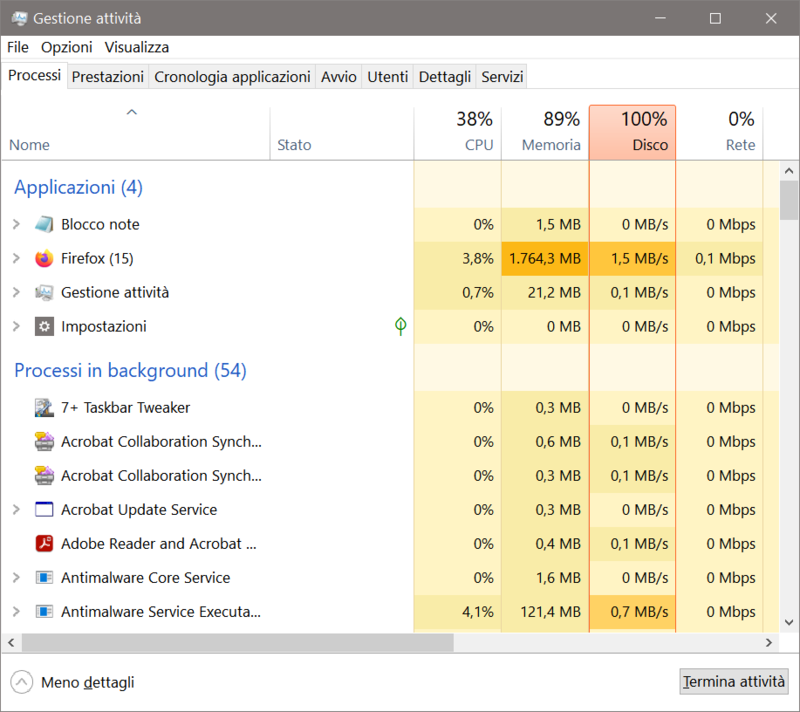Click Antimalware Service disk value 0,7 MB/s

633,612
